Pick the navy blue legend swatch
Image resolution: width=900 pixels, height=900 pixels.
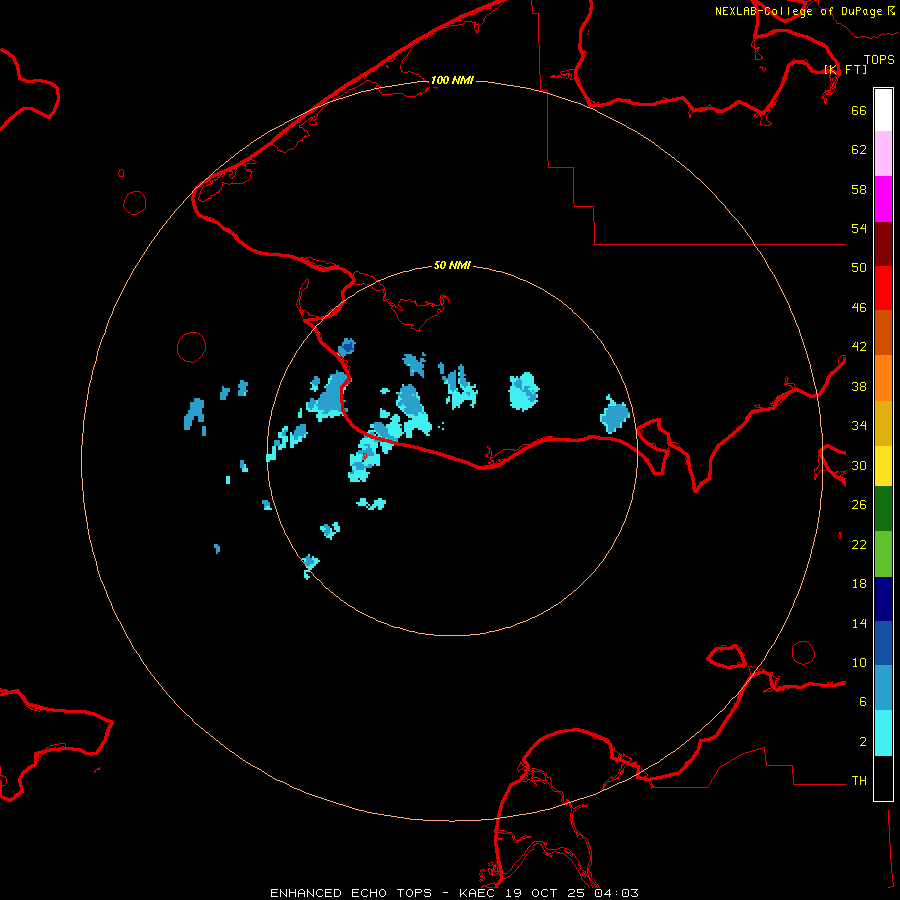tap(883, 599)
